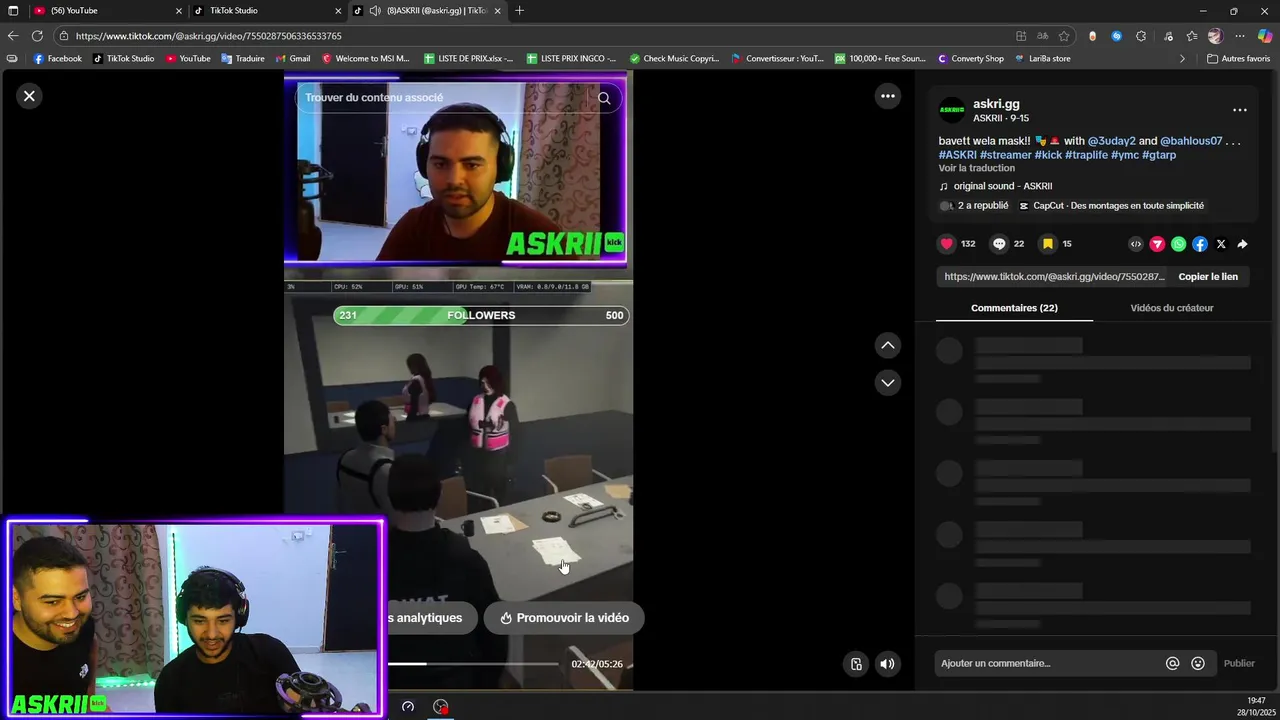This screenshot has height=720, width=1280.
Task: Mute the ASKRII tab audio icon
Action: click(x=374, y=11)
